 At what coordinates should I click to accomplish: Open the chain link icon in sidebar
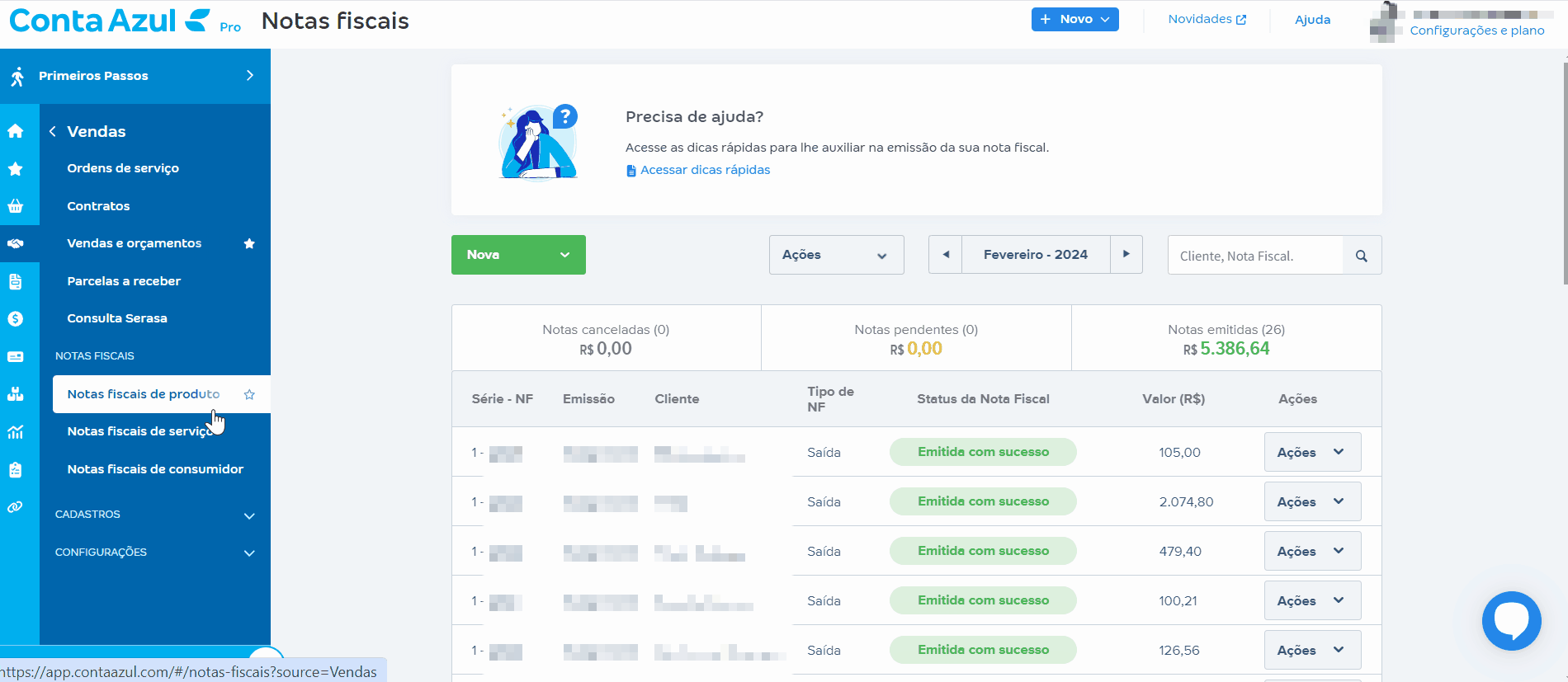tap(16, 507)
